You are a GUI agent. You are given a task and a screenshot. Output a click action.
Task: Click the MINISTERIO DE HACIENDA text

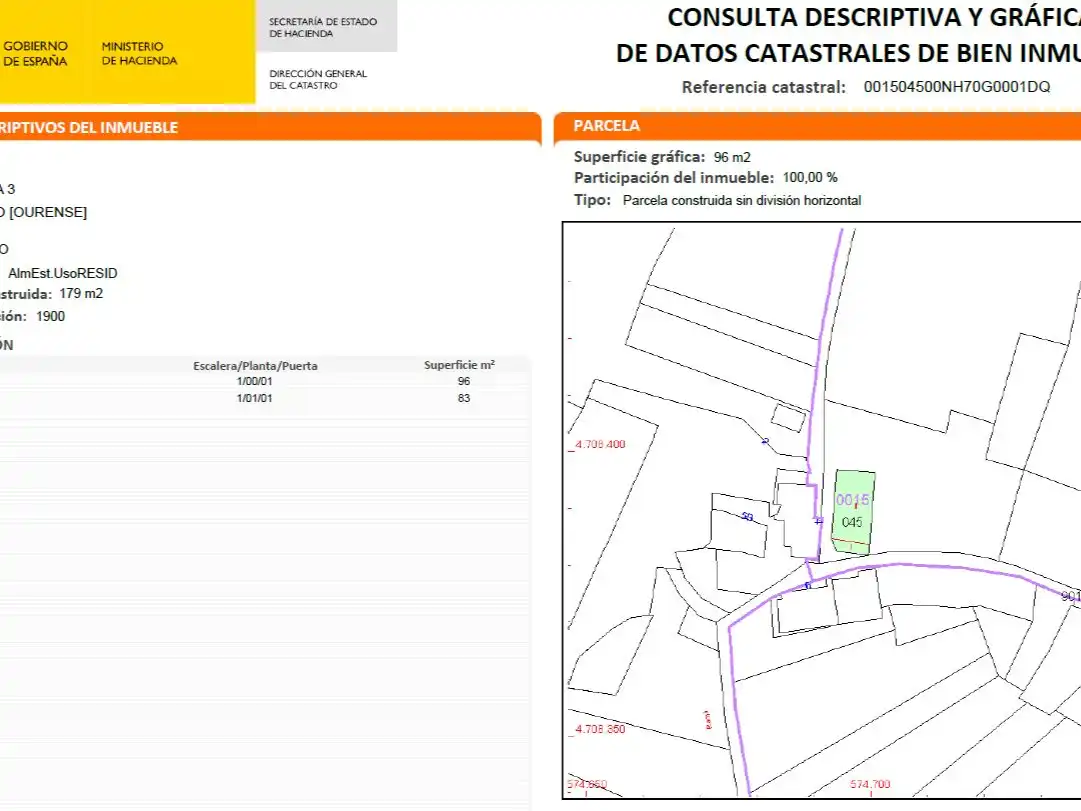[139, 54]
